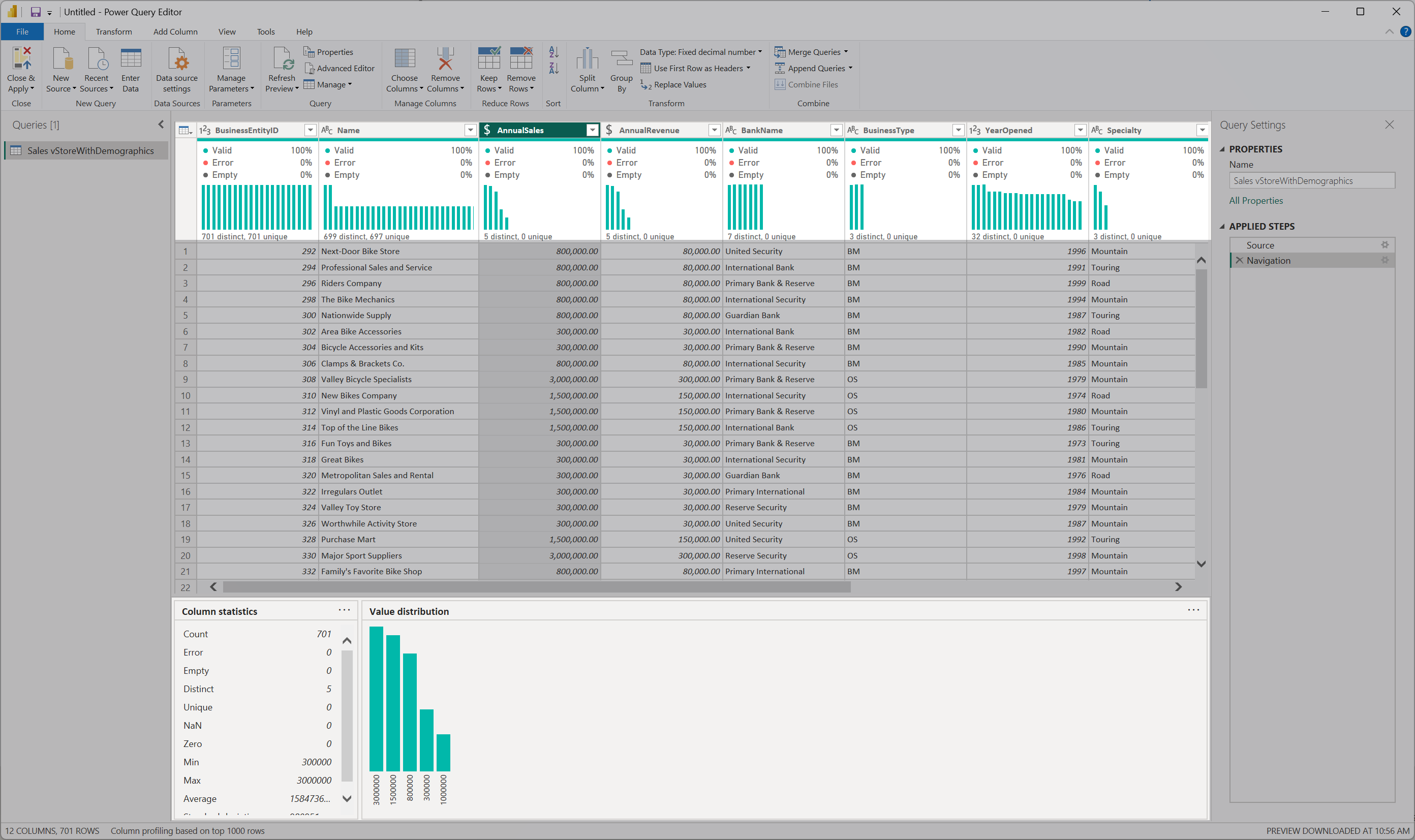This screenshot has height=840, width=1415.
Task: Click the All Properties link
Action: [1255, 200]
